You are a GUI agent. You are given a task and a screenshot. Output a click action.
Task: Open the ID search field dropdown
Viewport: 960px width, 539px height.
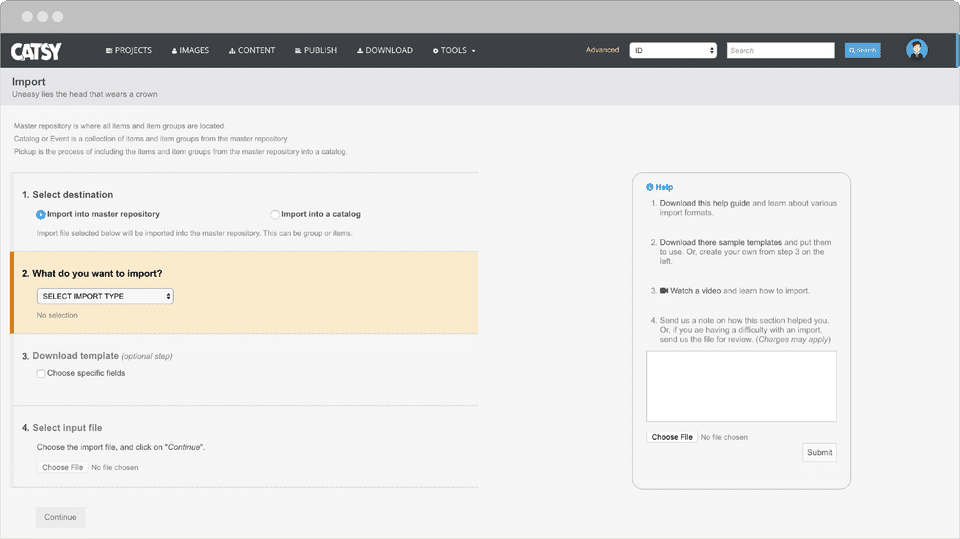[x=673, y=50]
